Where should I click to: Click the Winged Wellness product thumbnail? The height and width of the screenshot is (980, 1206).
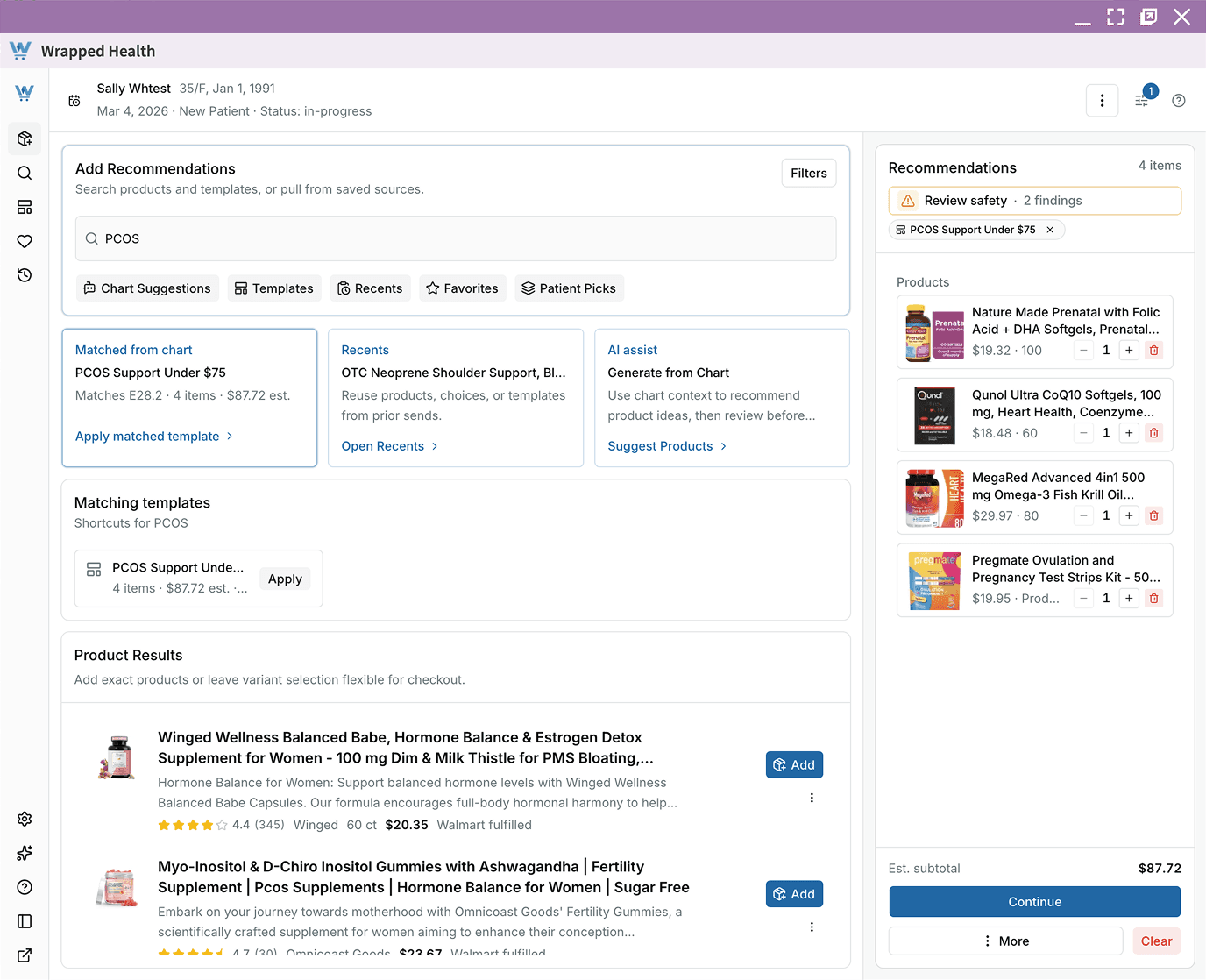117,757
